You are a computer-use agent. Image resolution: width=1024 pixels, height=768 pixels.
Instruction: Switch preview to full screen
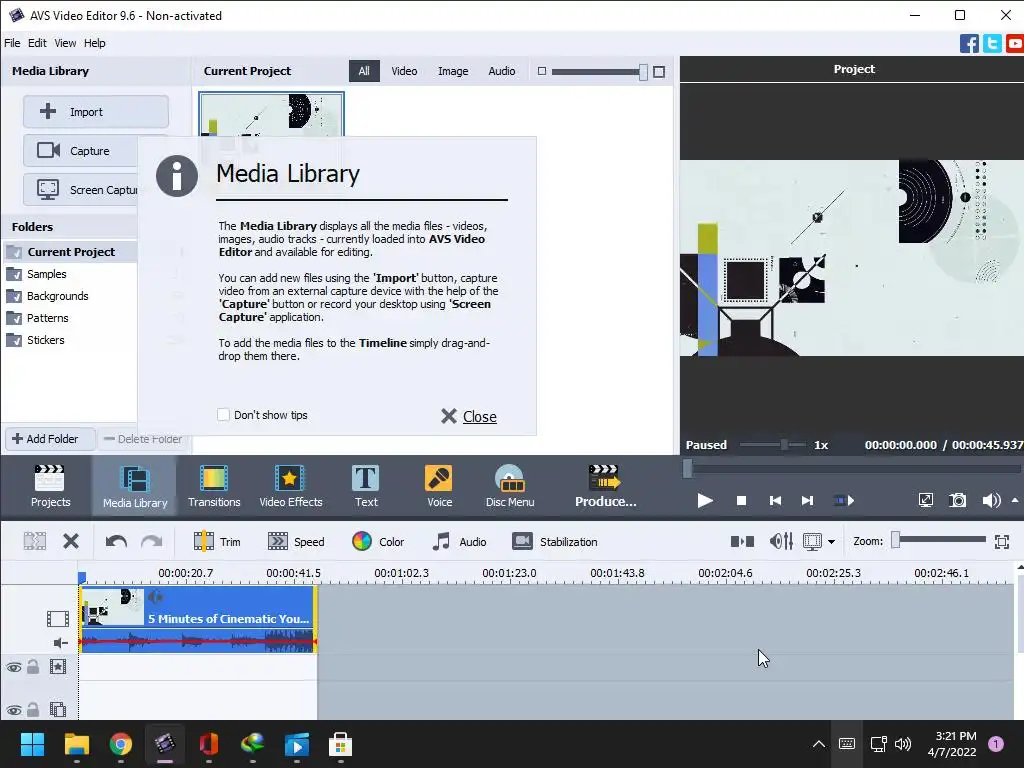tap(925, 501)
